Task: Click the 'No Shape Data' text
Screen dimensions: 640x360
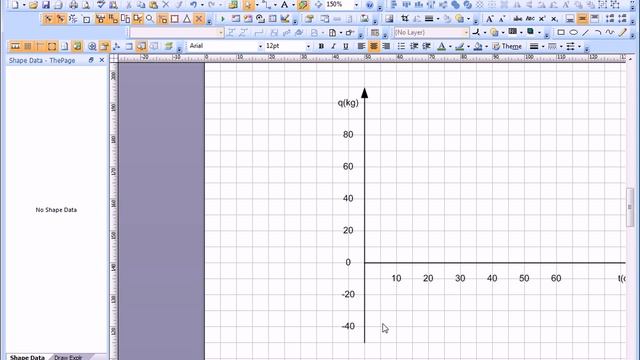Action: [56, 210]
